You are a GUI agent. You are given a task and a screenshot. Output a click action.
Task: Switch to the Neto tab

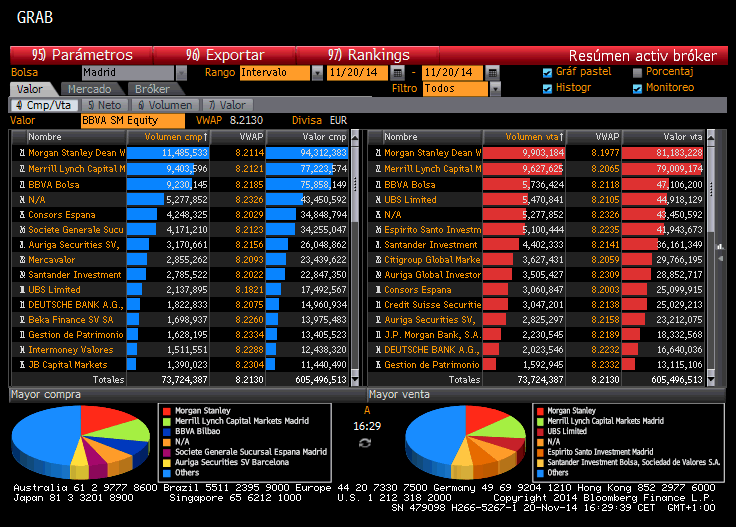(105, 105)
